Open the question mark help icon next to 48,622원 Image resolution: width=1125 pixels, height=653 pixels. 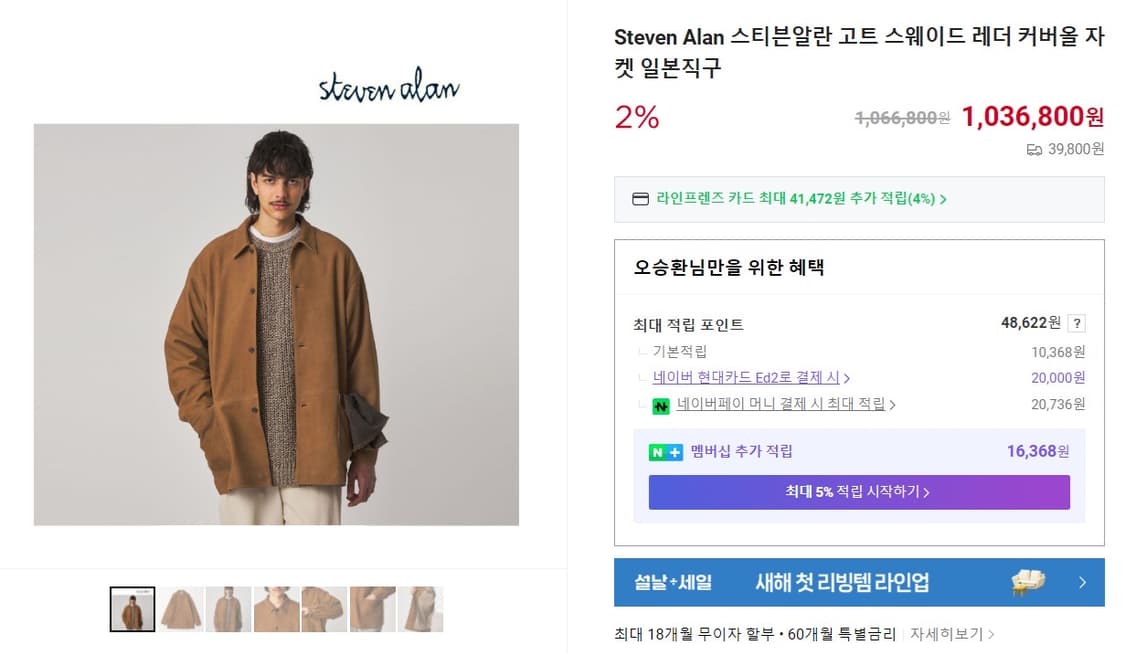[x=1076, y=322]
